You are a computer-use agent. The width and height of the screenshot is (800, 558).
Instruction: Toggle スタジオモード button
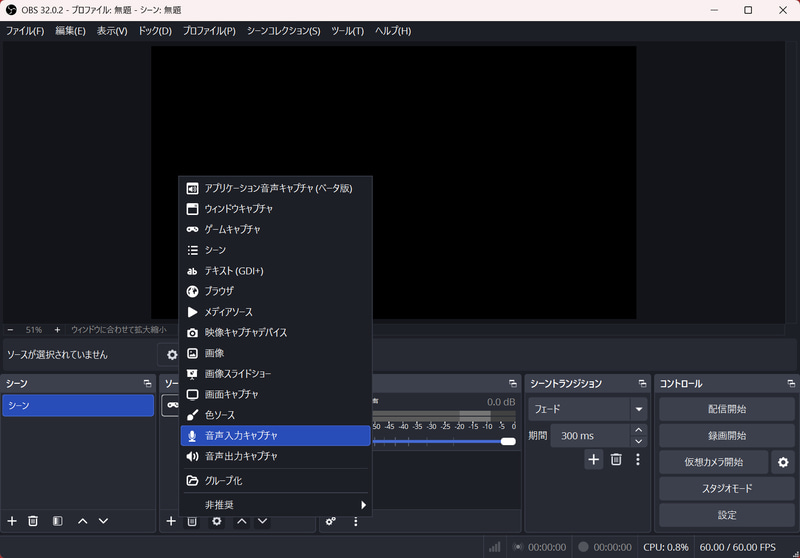tap(727, 489)
